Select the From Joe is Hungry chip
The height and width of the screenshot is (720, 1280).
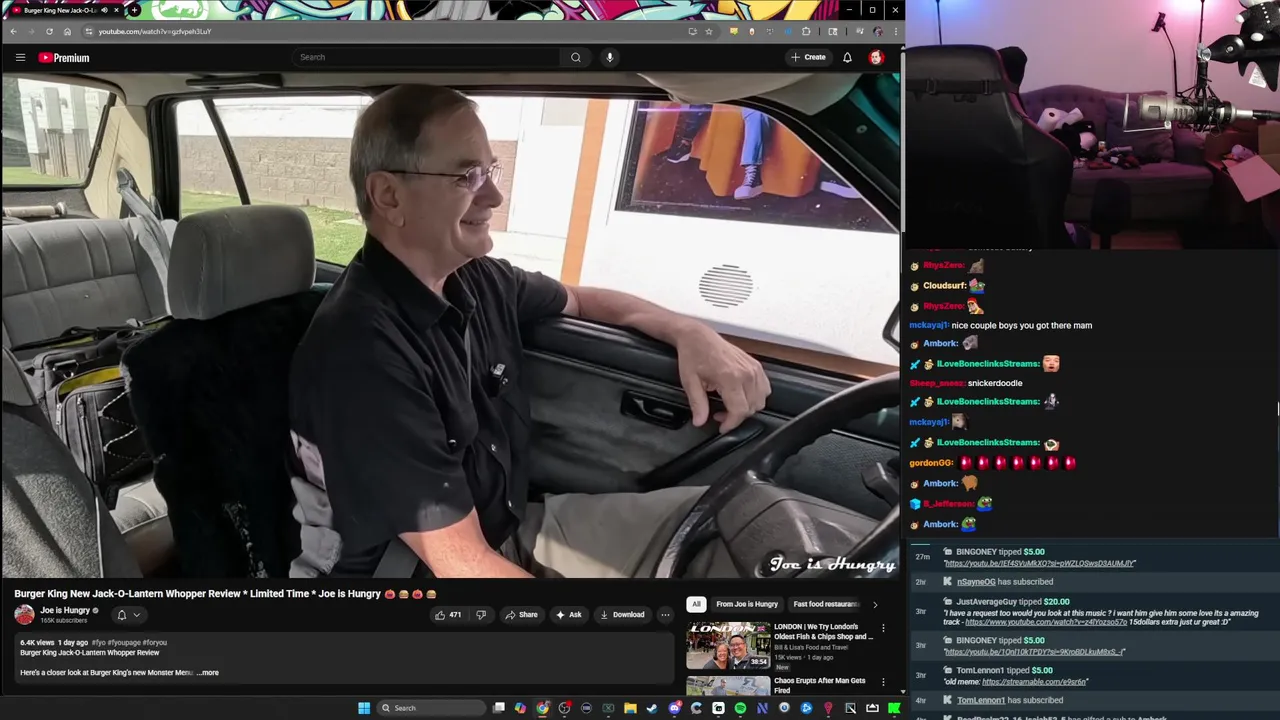[x=747, y=604]
